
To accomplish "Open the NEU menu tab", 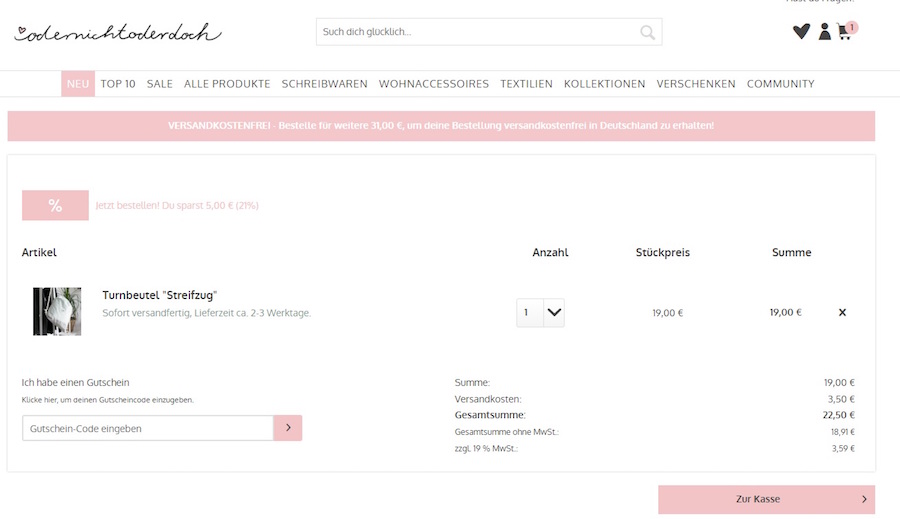I will (78, 84).
